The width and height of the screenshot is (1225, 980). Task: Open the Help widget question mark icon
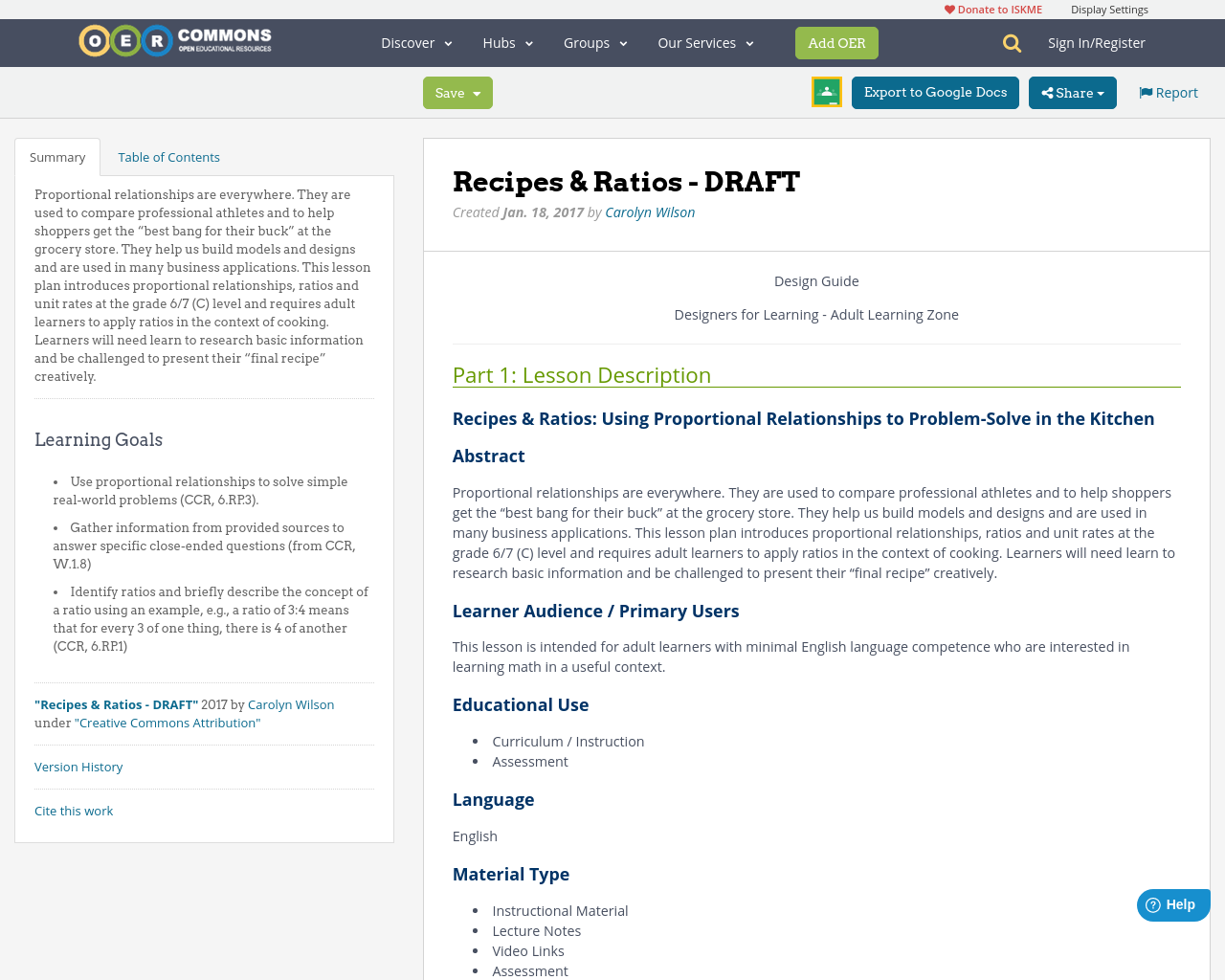(x=1151, y=902)
